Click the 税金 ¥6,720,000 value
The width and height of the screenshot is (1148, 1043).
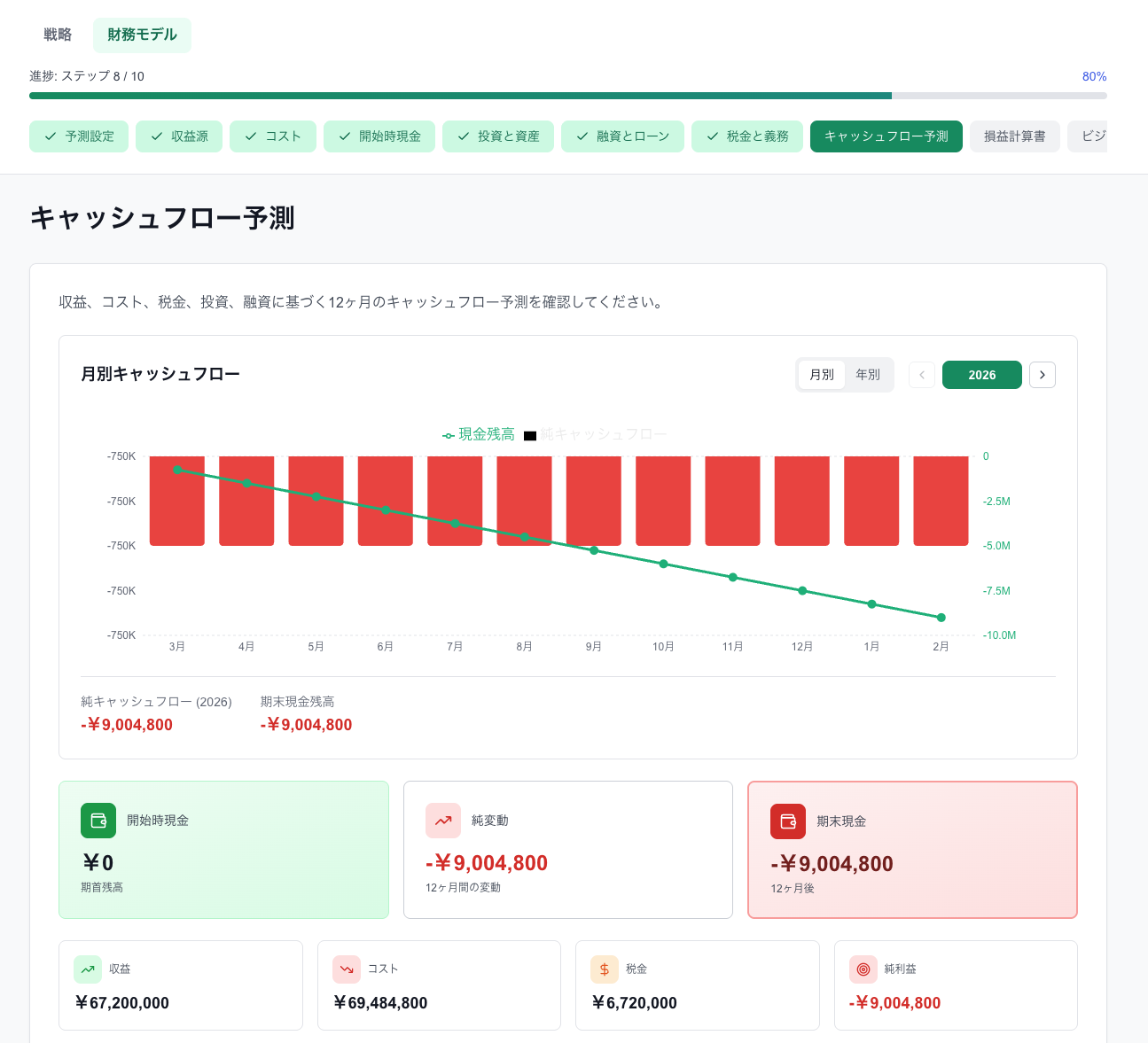point(634,1003)
